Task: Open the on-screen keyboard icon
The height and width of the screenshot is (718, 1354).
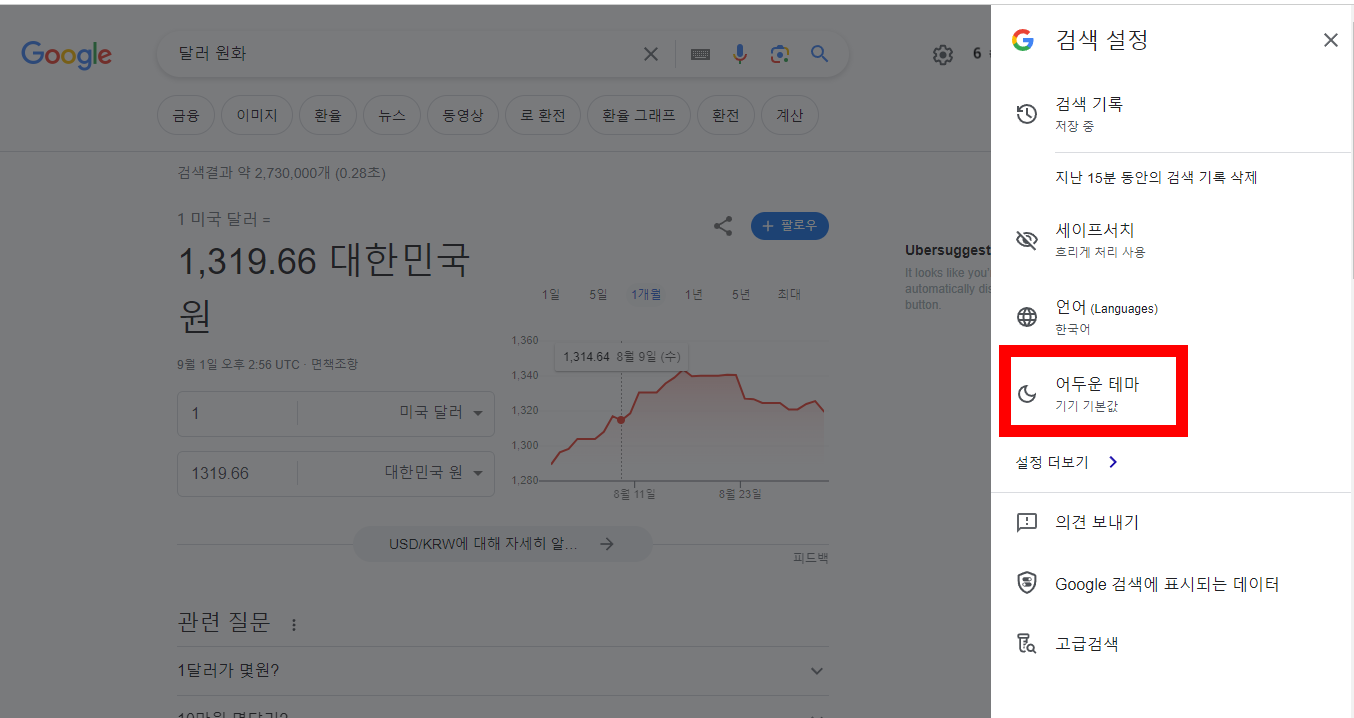Action: [700, 54]
